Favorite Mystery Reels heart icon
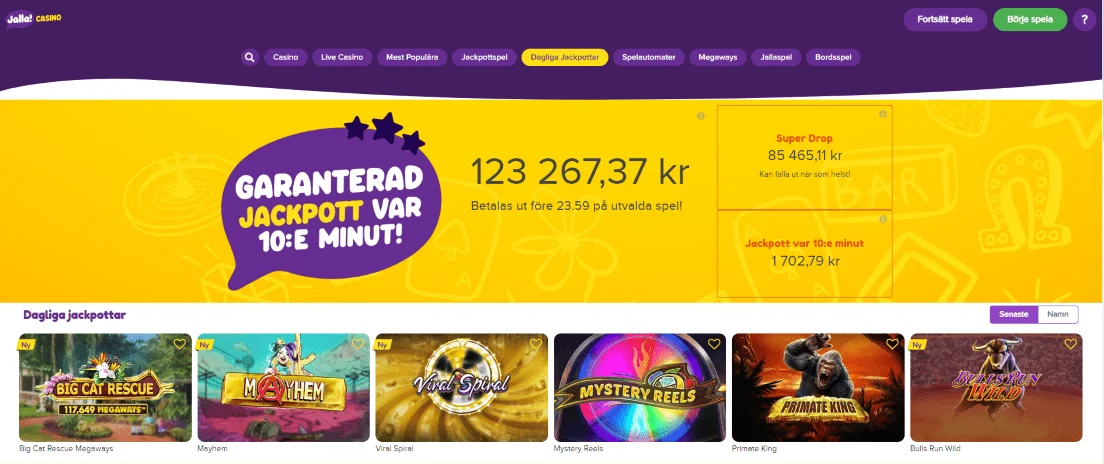Image resolution: width=1104 pixels, height=464 pixels. click(714, 344)
